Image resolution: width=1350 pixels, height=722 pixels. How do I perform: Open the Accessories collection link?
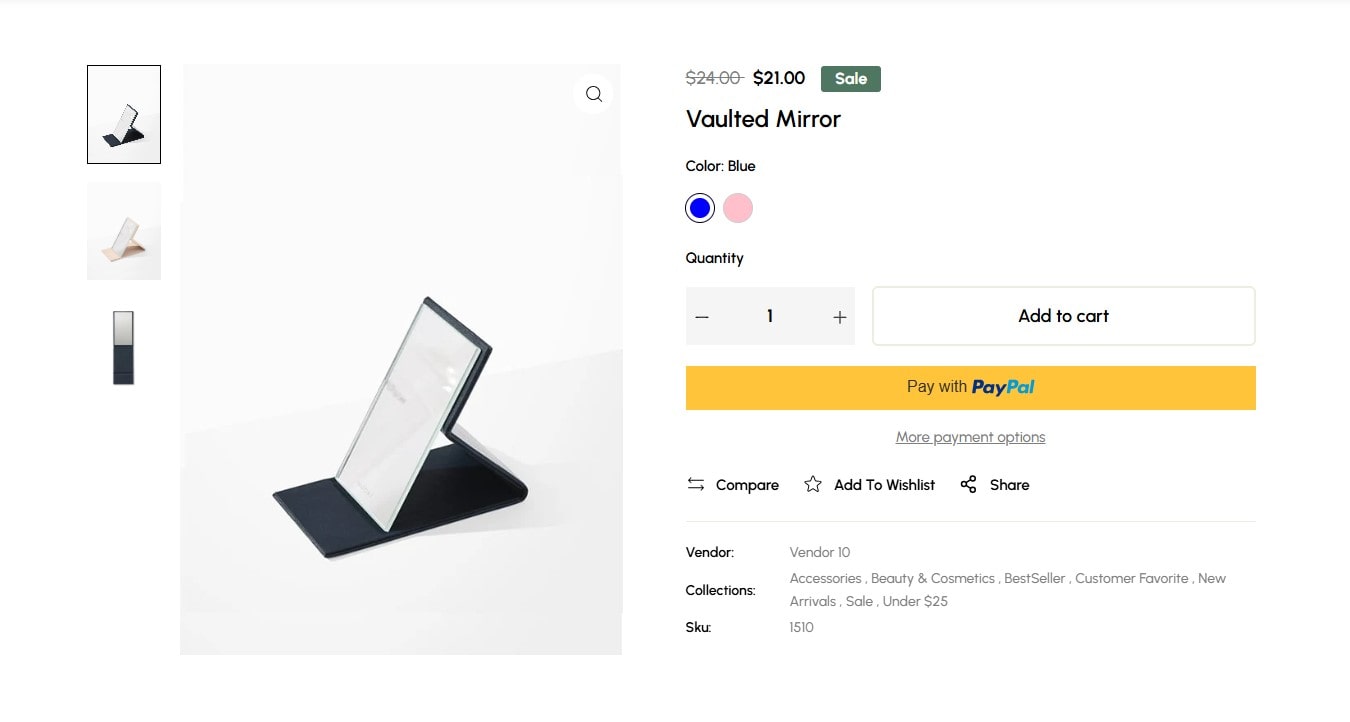[x=825, y=578]
